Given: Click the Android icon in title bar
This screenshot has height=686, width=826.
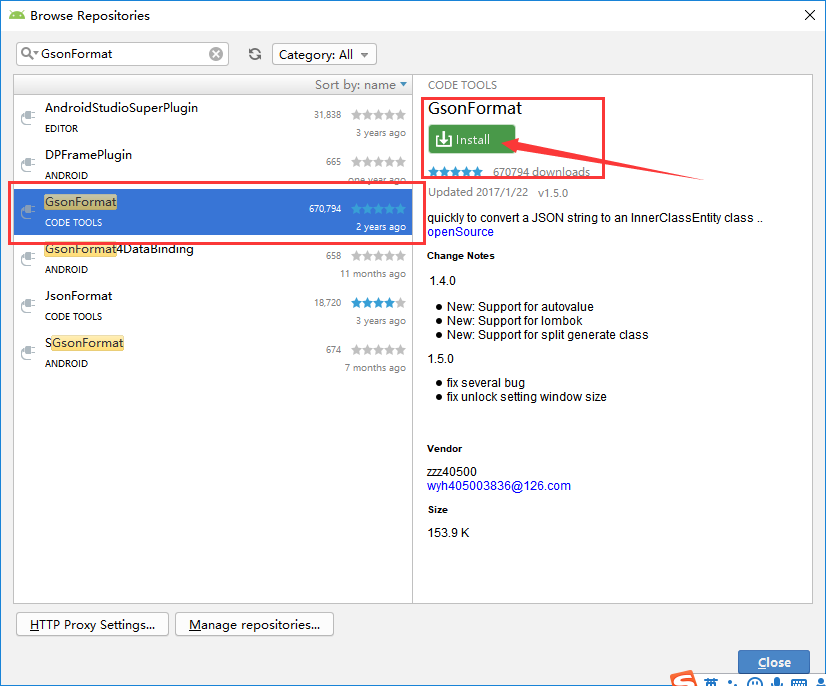Looking at the screenshot, I should (x=17, y=15).
